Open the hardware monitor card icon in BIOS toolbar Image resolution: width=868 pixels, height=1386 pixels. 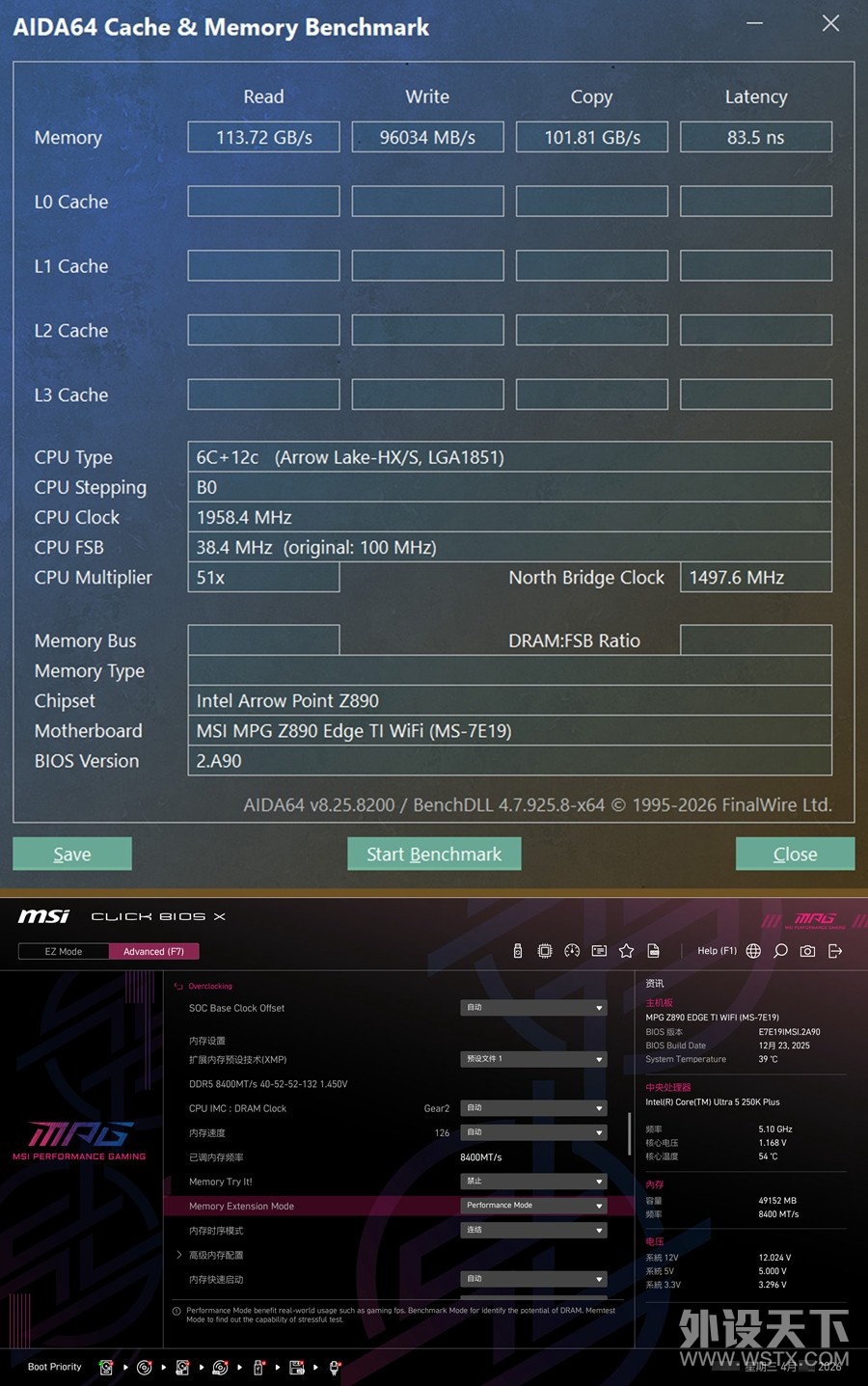[x=599, y=951]
